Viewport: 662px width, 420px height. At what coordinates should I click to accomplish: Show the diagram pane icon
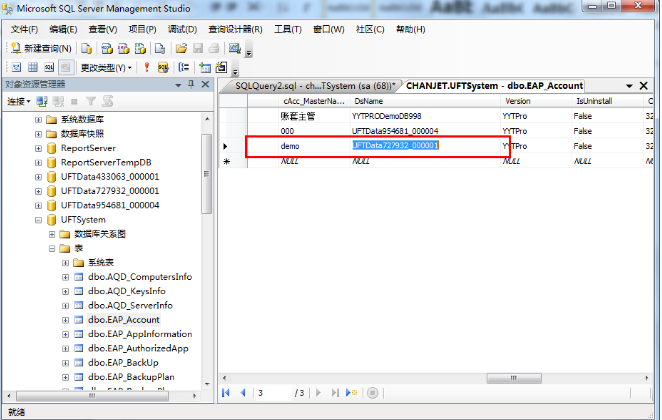[x=16, y=67]
